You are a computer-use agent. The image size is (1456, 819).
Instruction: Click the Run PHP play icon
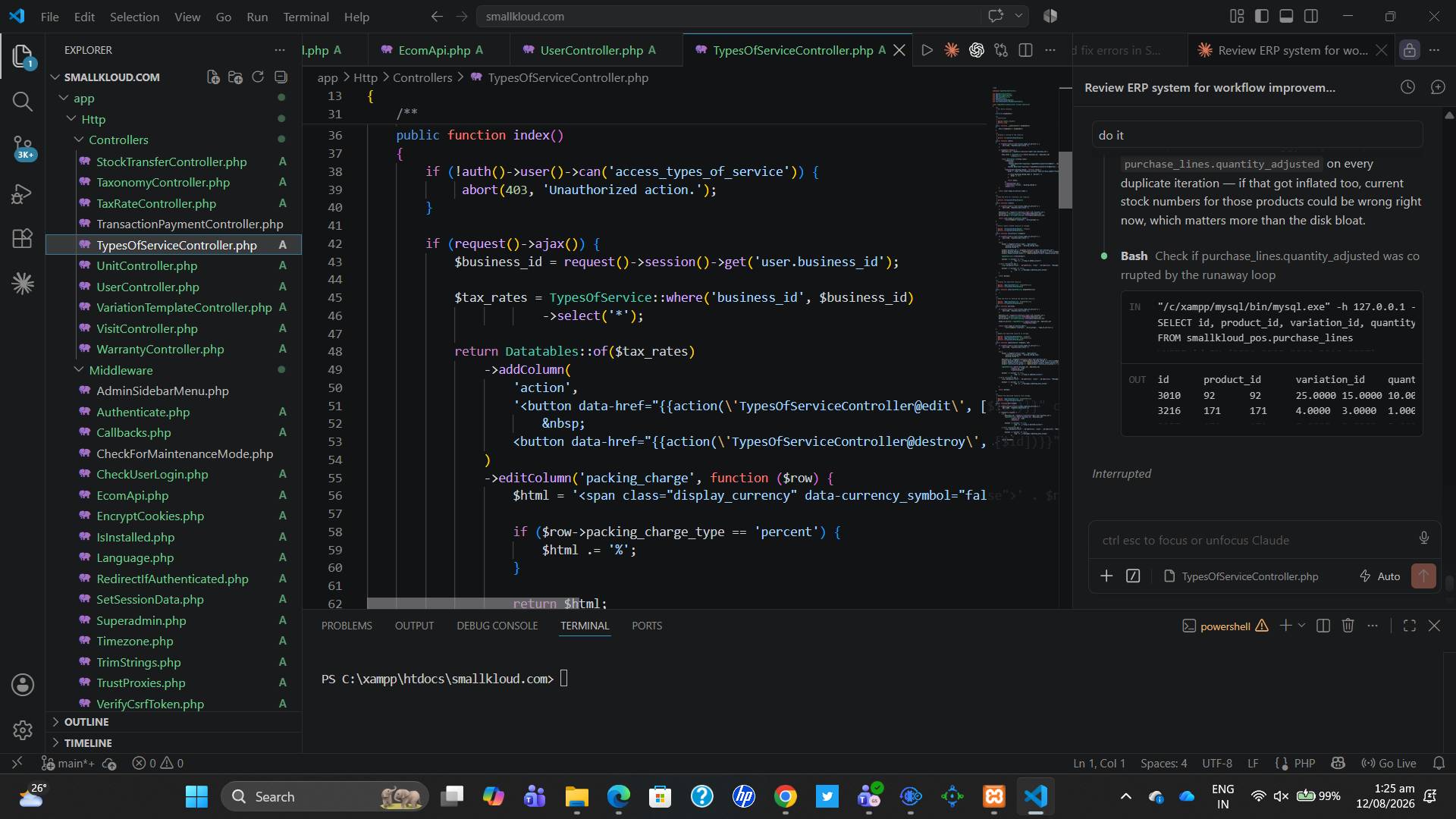(x=927, y=50)
